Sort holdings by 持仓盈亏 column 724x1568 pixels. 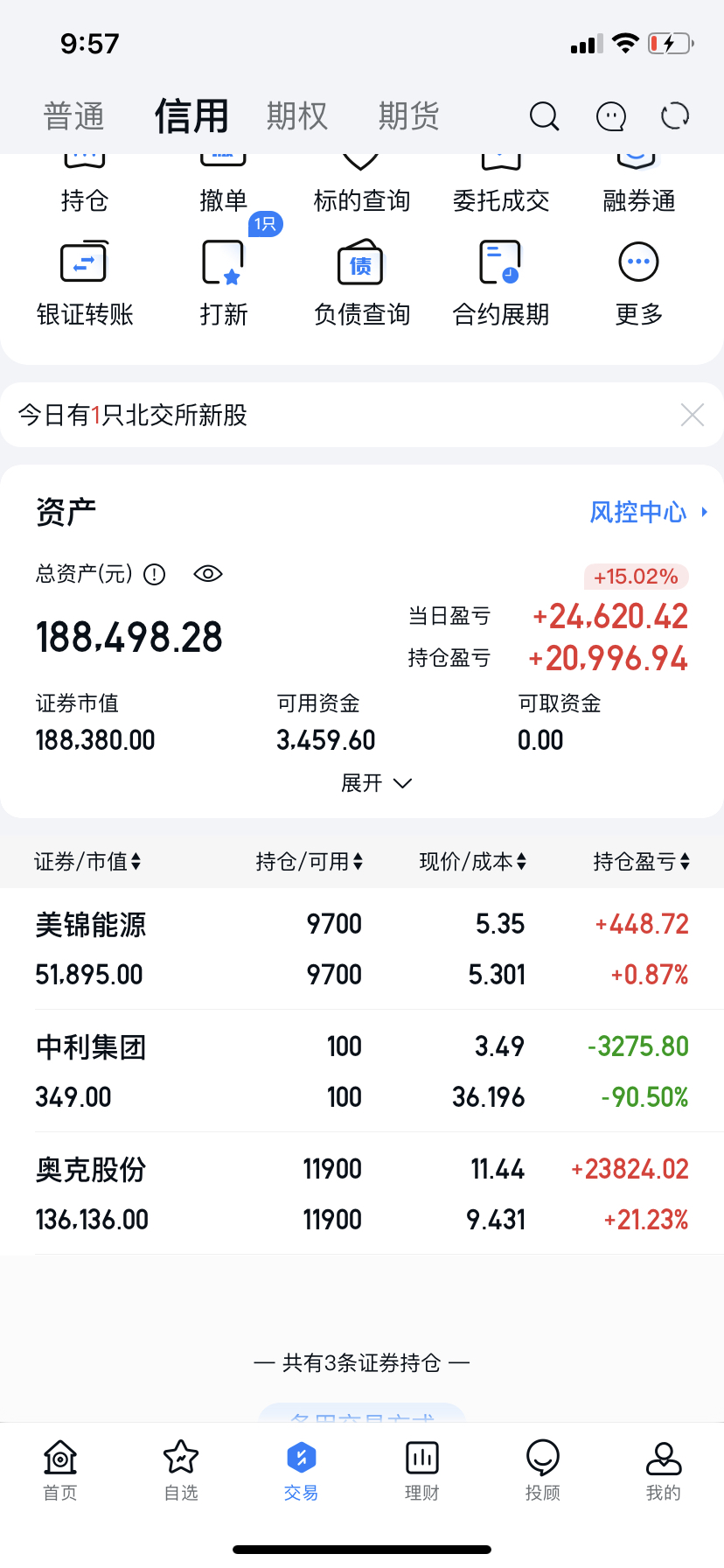[641, 862]
